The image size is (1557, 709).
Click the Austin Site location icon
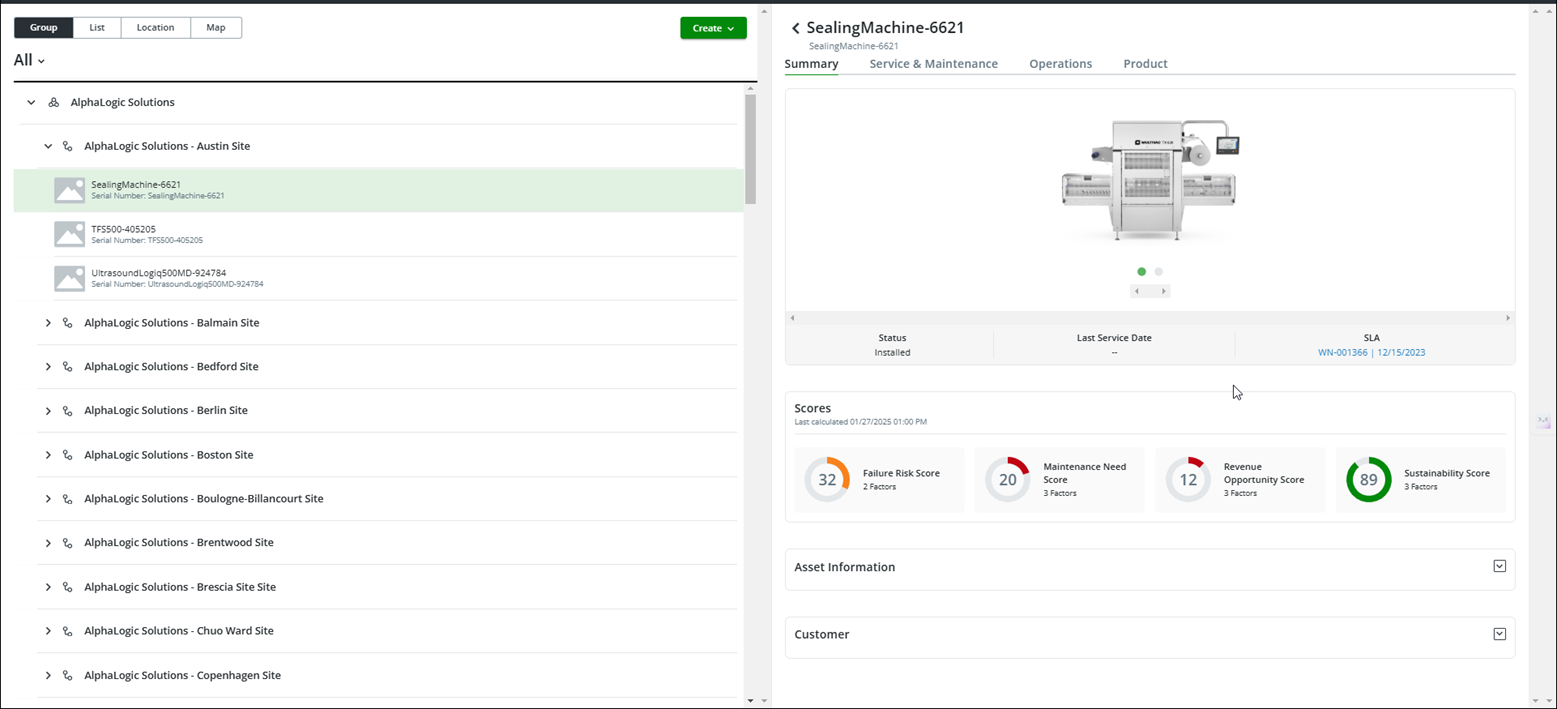tap(68, 146)
